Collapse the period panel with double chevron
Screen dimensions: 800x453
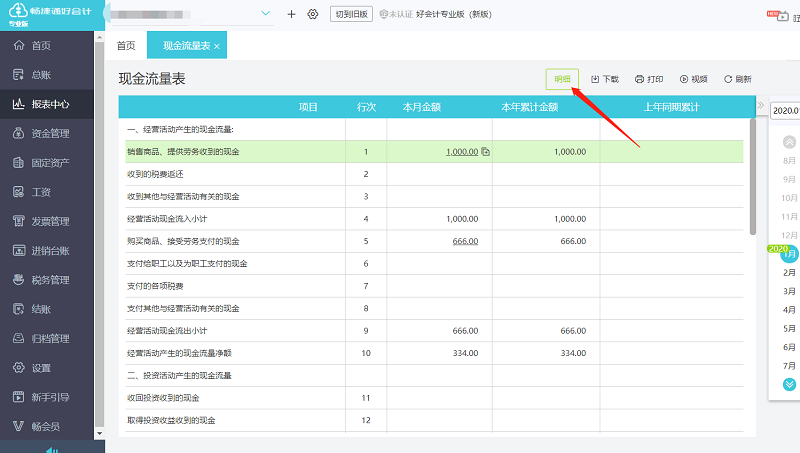click(x=761, y=106)
